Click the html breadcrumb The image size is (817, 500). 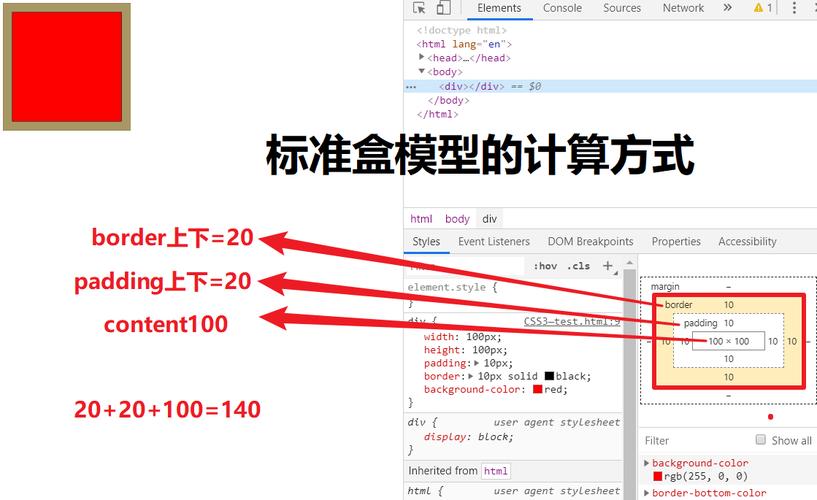[x=421, y=219]
